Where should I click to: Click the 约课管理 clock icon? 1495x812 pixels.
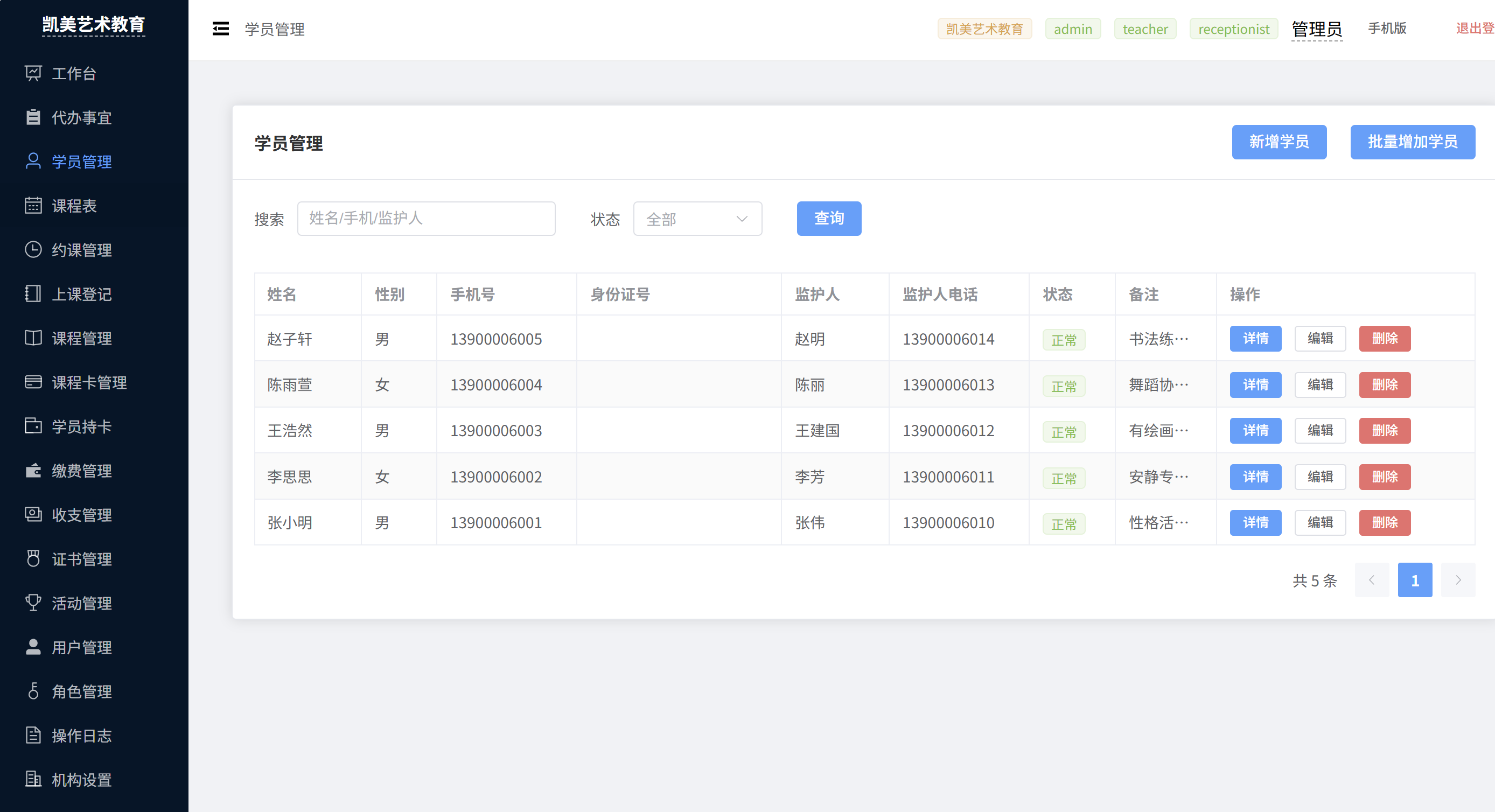33,250
